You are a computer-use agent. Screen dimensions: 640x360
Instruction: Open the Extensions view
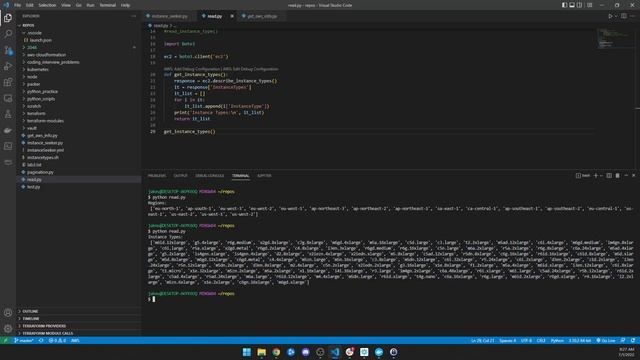[8, 82]
